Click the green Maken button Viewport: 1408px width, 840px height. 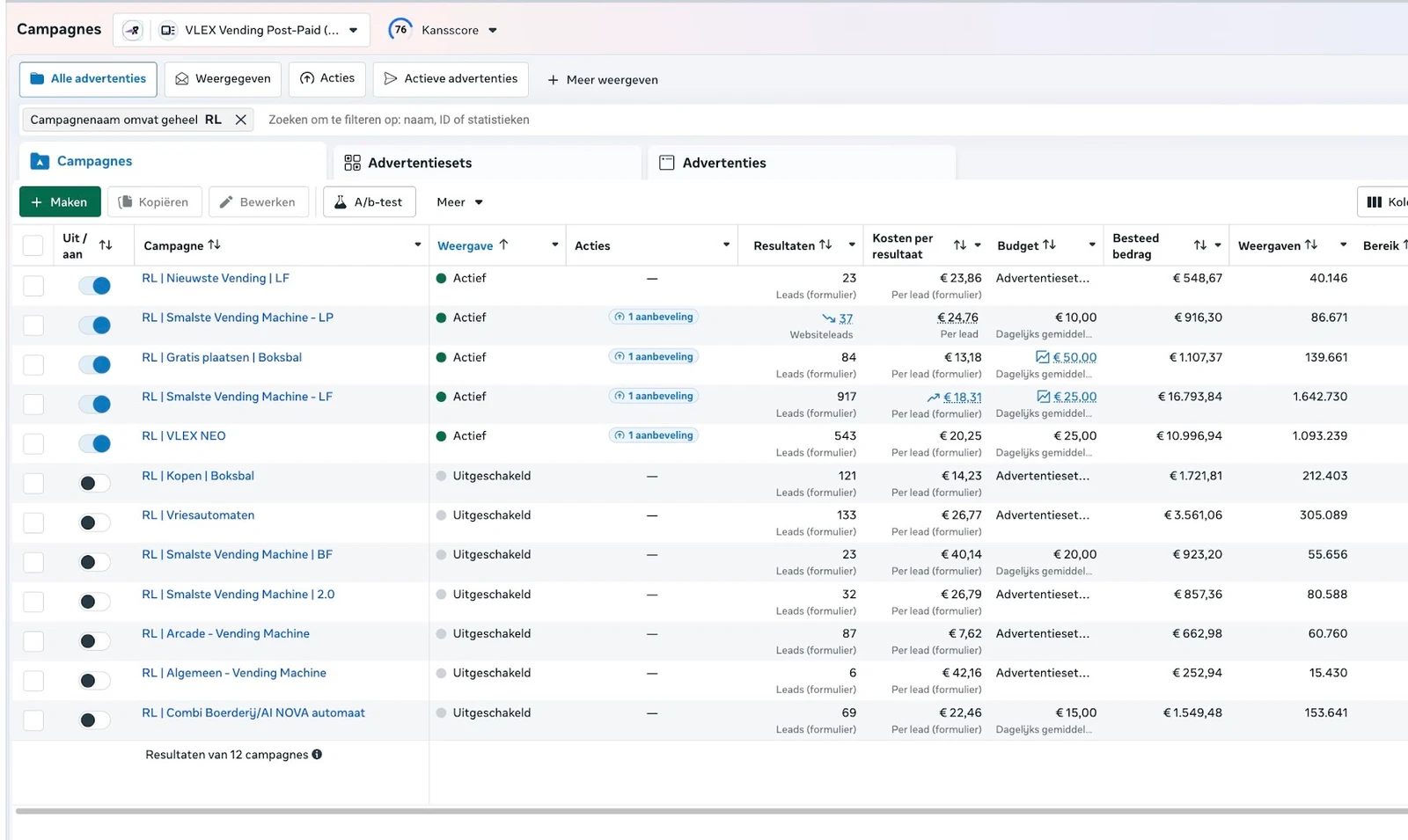[x=60, y=201]
